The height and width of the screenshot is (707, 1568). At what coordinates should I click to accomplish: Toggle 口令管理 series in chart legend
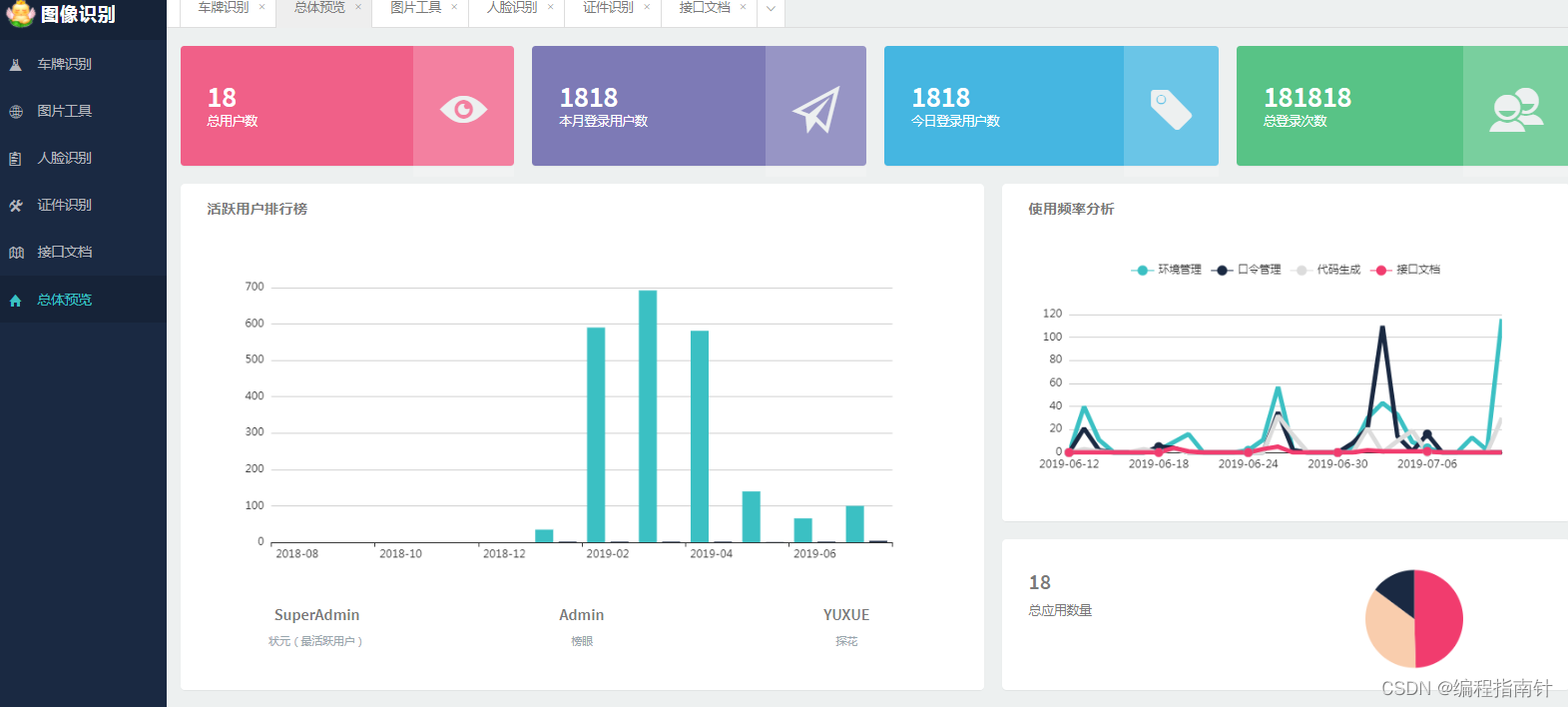pos(1246,270)
